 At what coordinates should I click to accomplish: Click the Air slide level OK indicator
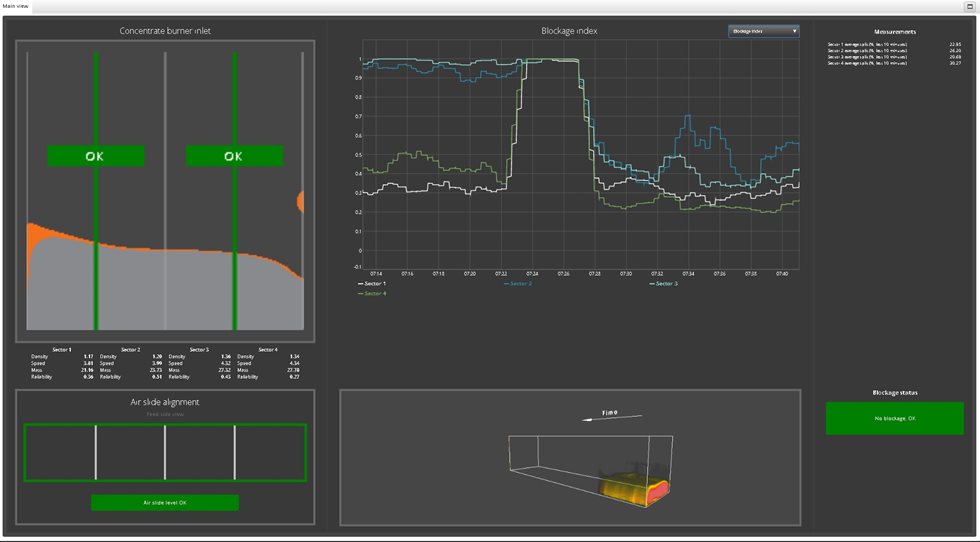coord(165,502)
